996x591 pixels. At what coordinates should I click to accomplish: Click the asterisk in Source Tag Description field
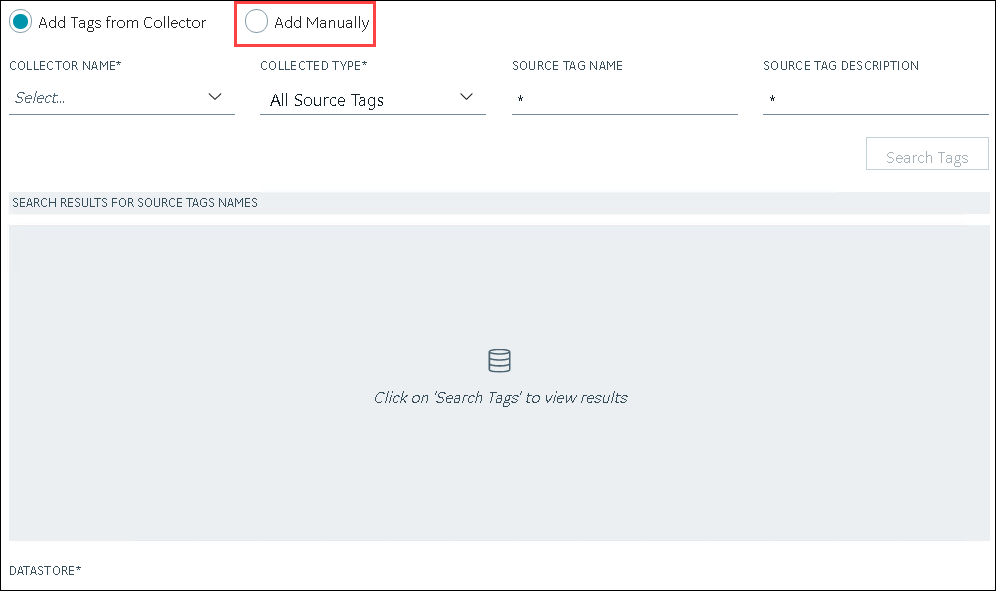pyautogui.click(x=772, y=99)
